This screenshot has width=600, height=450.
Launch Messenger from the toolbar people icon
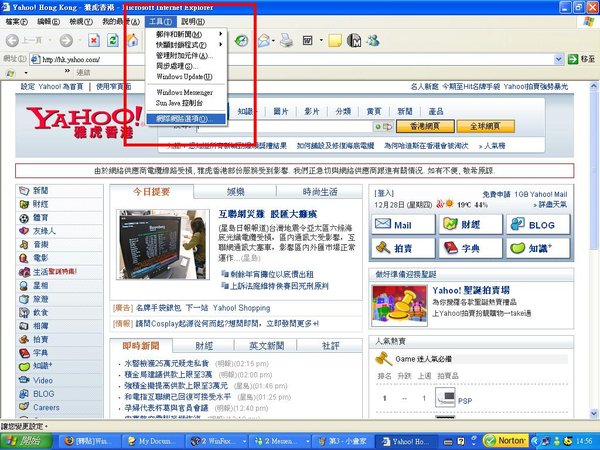[x=373, y=40]
